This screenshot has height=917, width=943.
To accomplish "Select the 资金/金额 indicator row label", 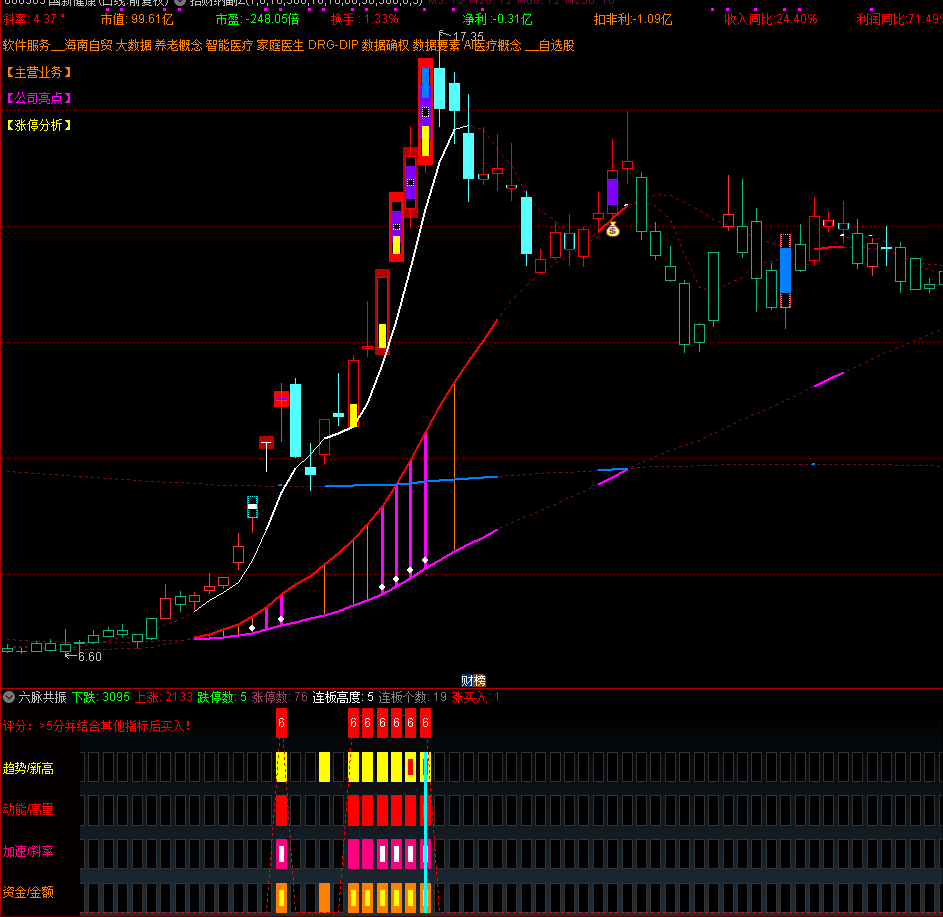I will pyautogui.click(x=29, y=892).
